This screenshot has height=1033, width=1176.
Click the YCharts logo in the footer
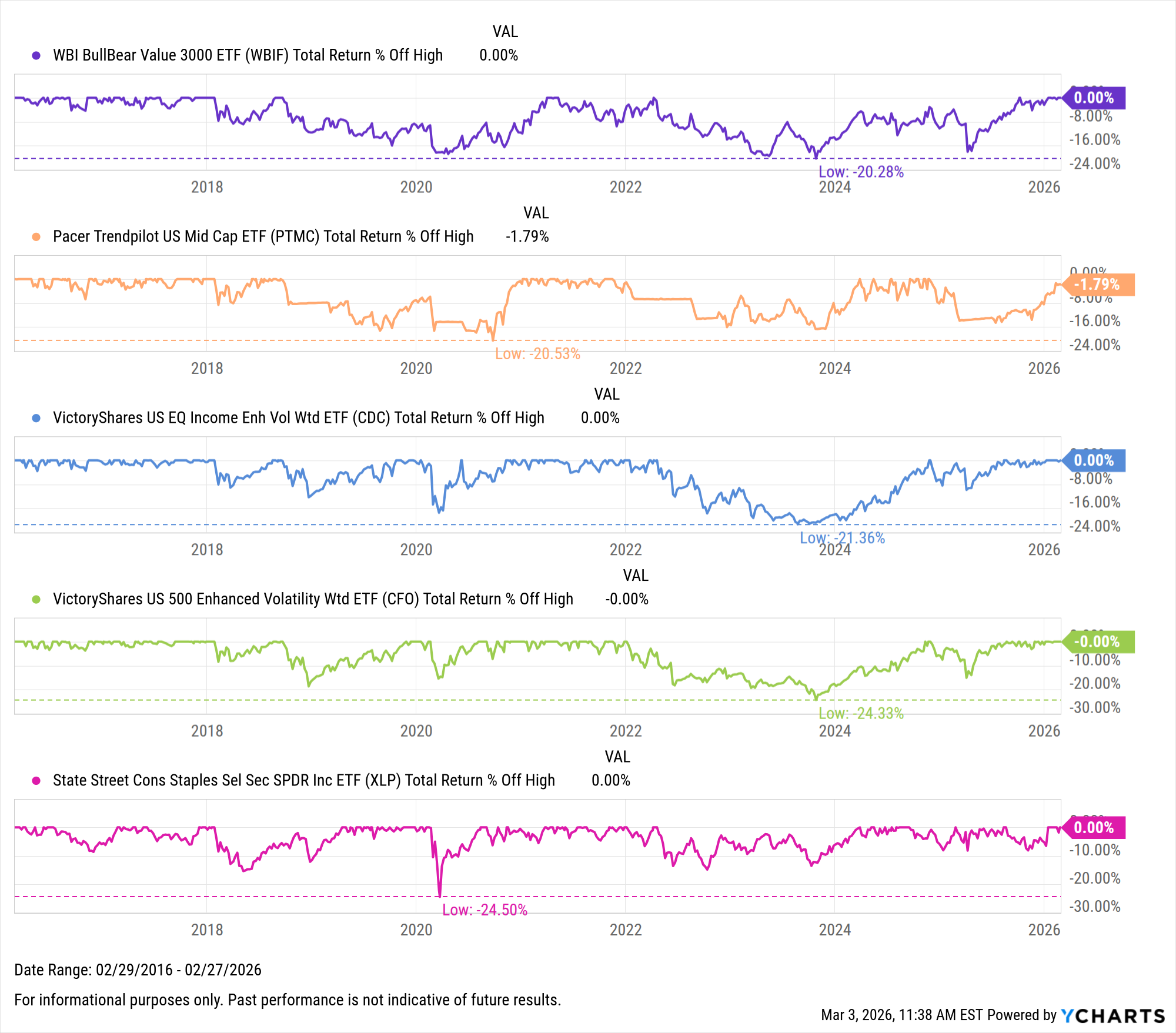(1112, 1015)
